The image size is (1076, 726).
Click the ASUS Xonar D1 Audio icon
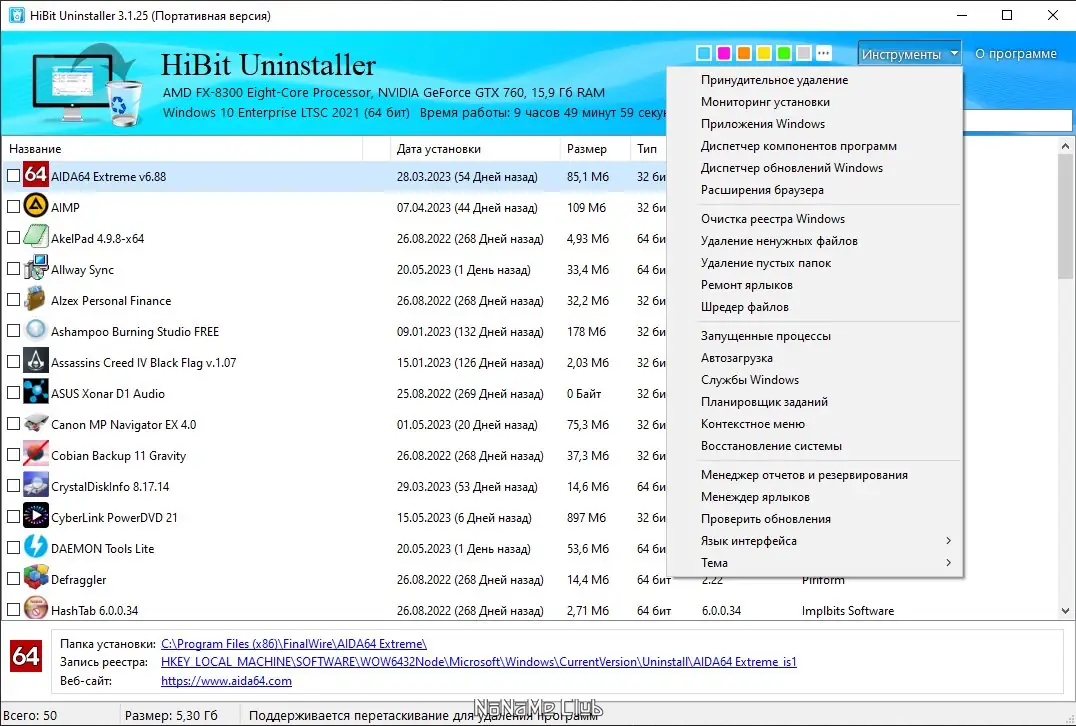pyautogui.click(x=36, y=392)
